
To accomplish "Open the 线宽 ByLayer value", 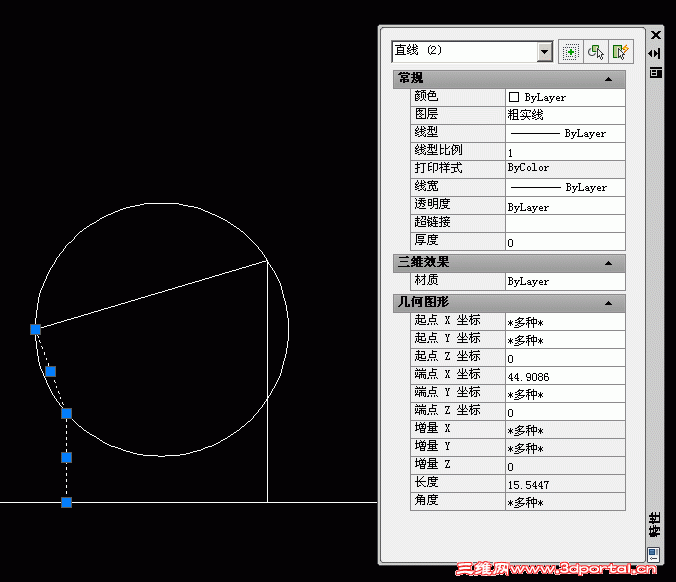I will click(x=565, y=187).
